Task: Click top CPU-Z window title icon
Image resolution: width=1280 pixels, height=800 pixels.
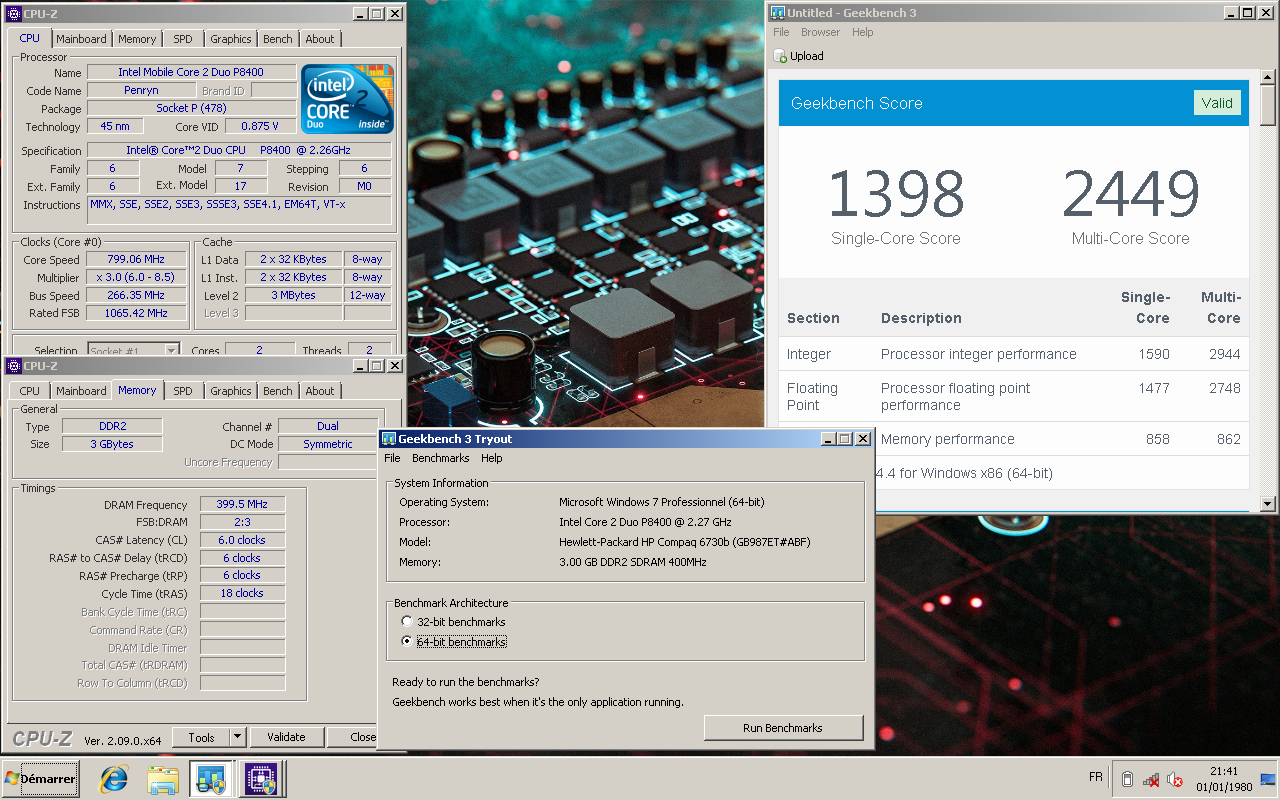Action: pos(13,14)
